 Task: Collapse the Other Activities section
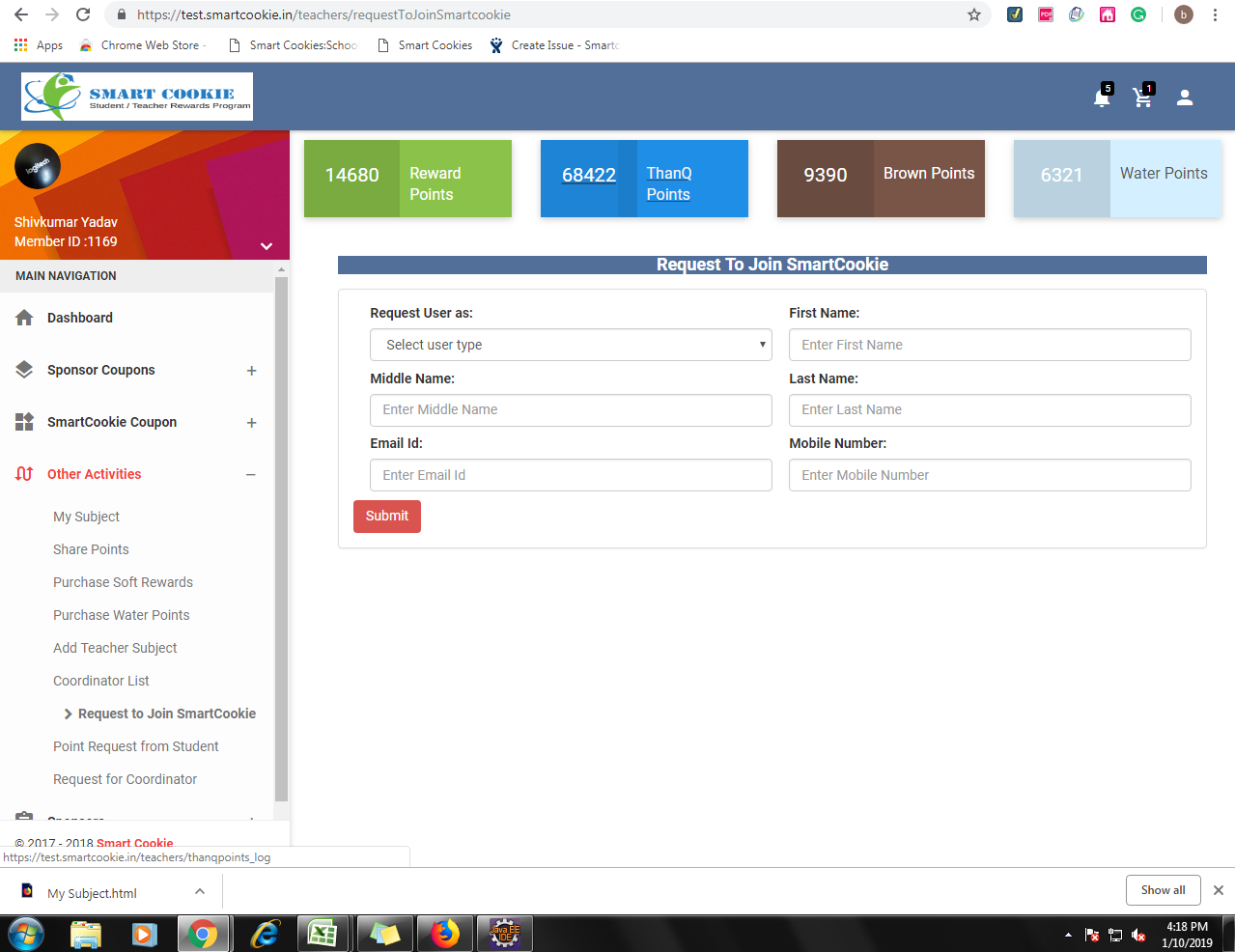click(251, 475)
